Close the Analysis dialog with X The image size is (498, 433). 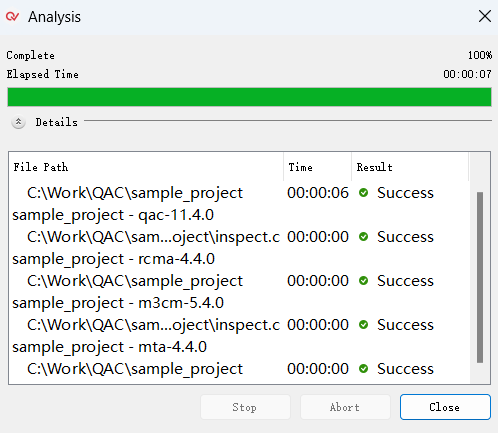point(485,16)
